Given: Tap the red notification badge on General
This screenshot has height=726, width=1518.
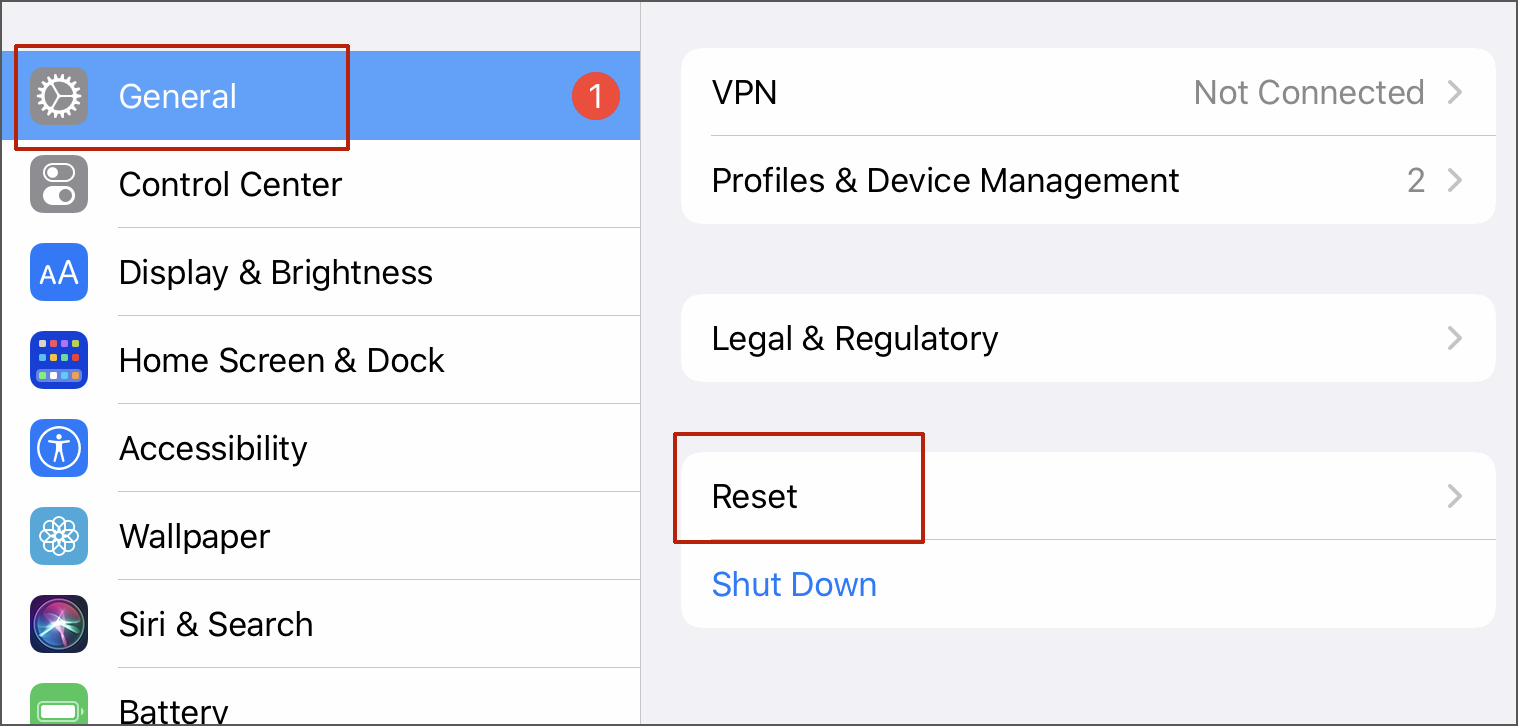Looking at the screenshot, I should coord(596,96).
